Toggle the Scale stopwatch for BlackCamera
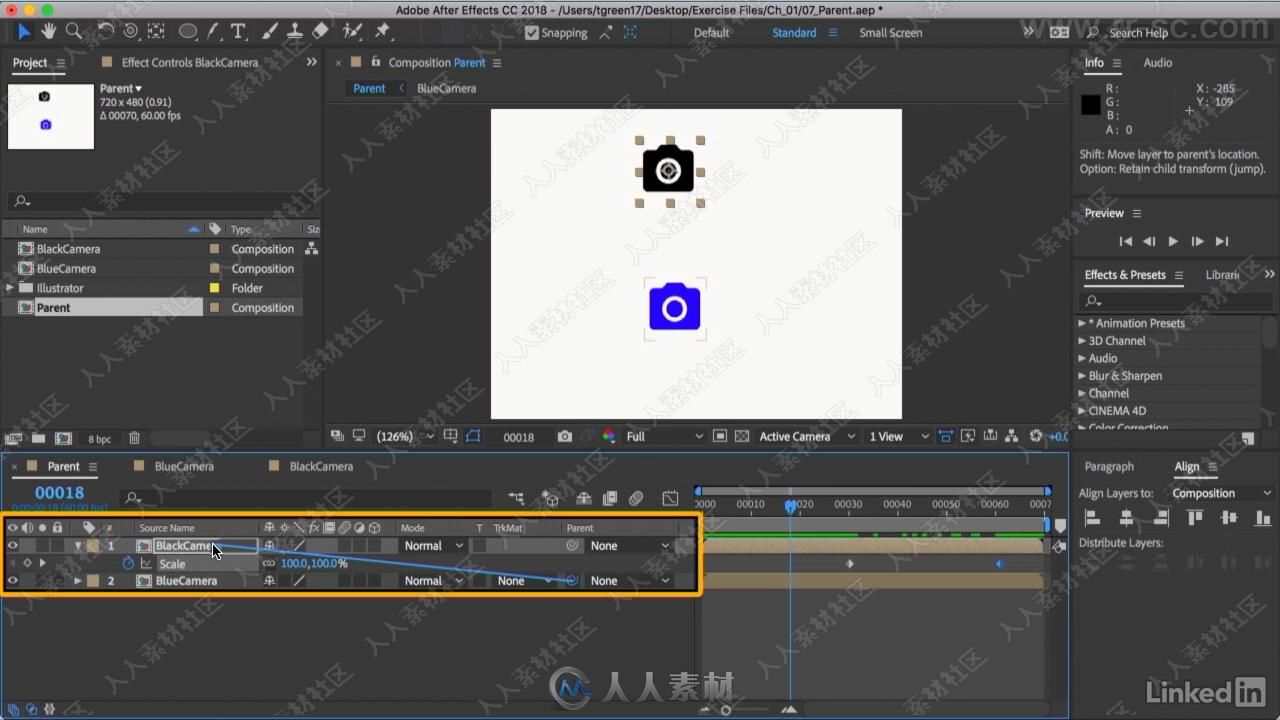The width and height of the screenshot is (1280, 720). pos(128,563)
